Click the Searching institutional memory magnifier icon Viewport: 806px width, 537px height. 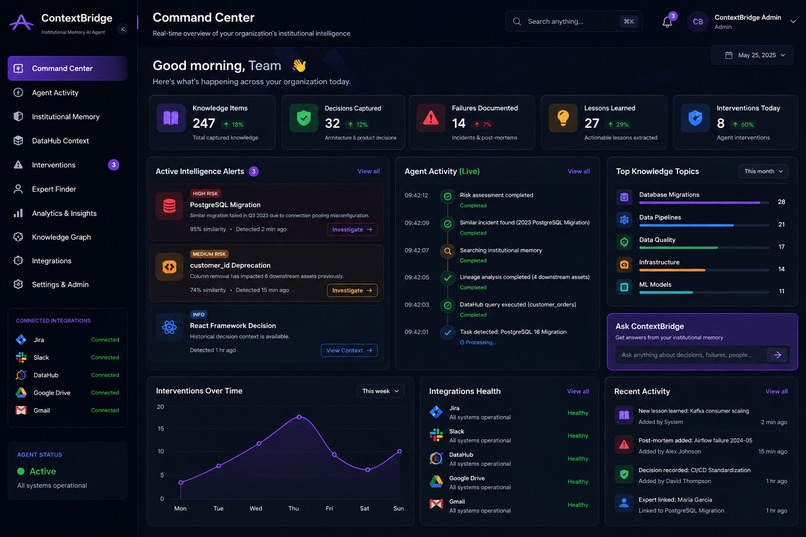point(448,251)
